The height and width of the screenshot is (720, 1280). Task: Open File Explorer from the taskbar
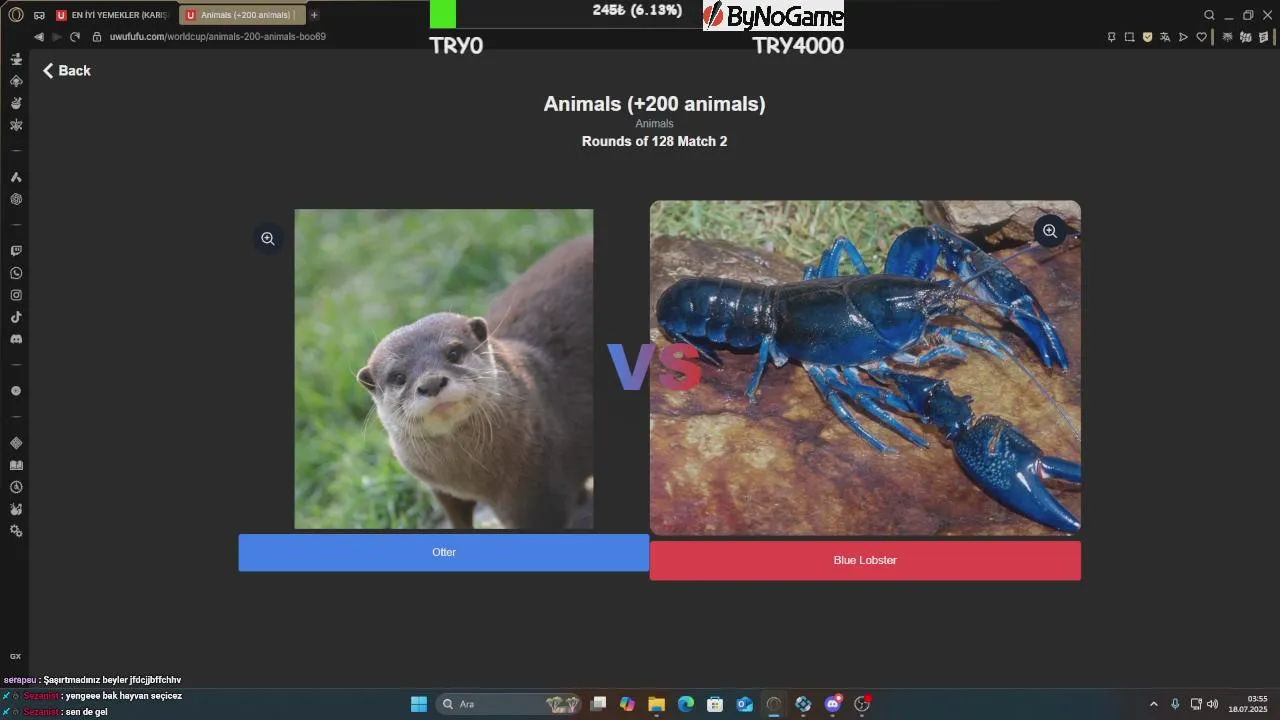pos(656,704)
